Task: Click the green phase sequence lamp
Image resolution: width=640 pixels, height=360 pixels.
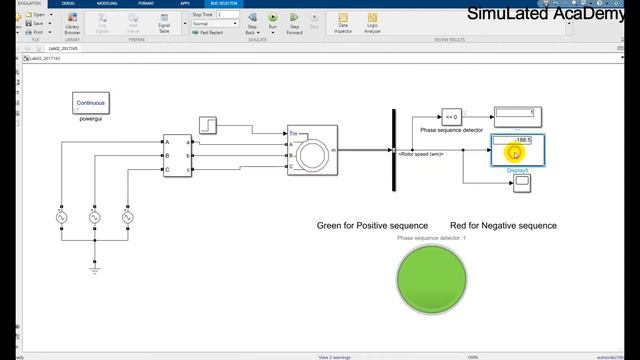Action: [432, 279]
